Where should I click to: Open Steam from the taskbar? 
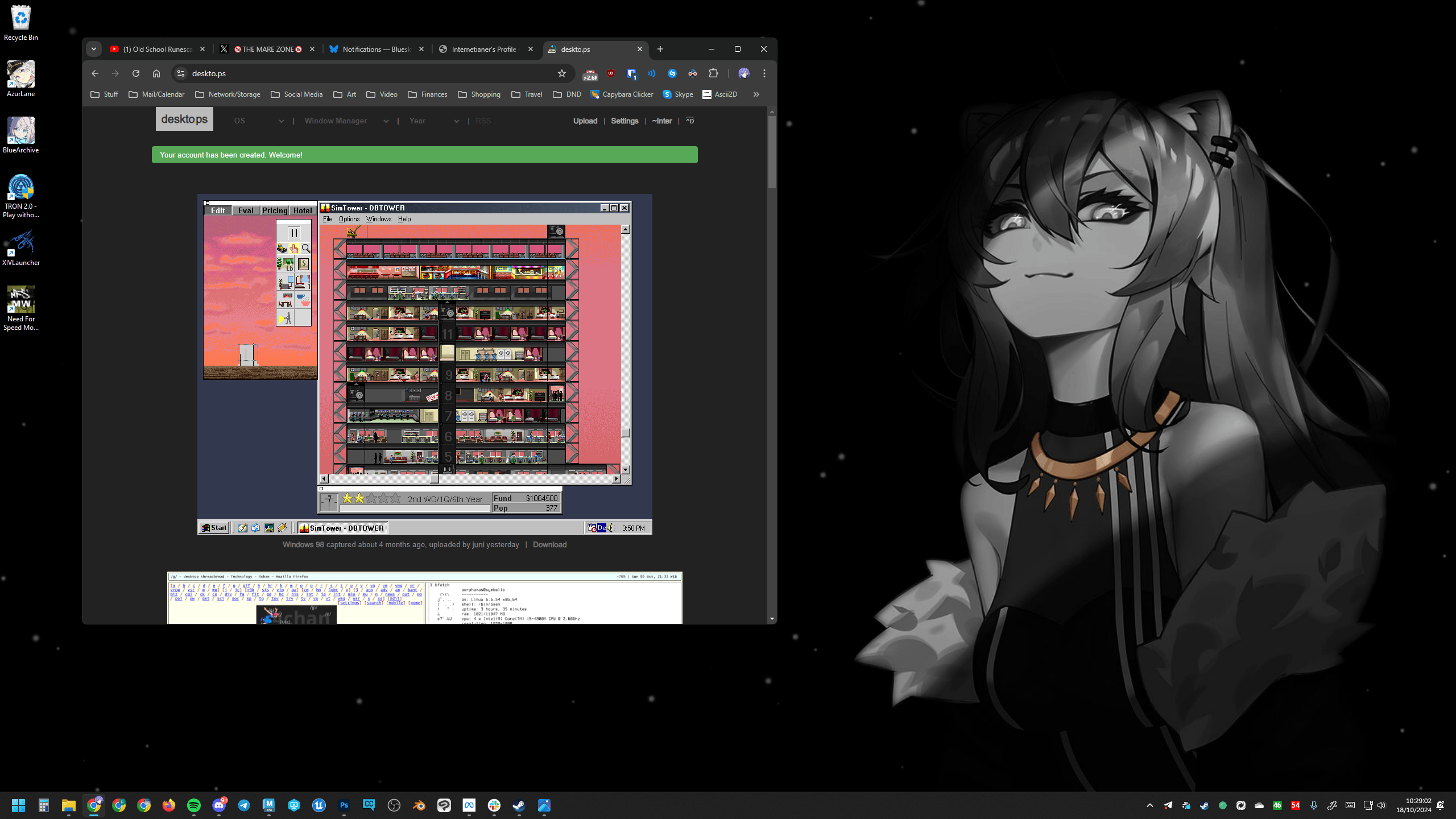(519, 805)
